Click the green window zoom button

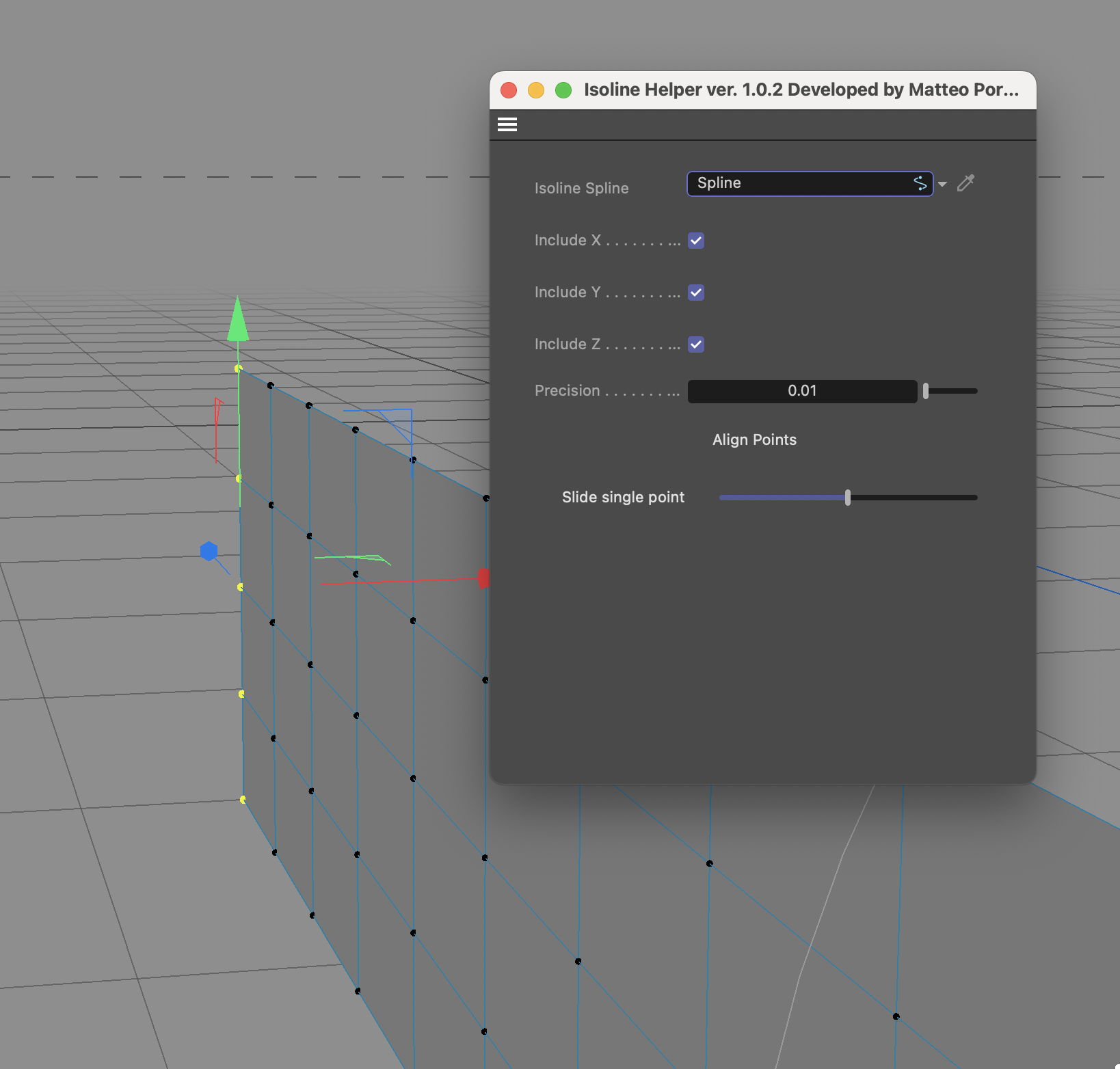(x=563, y=90)
